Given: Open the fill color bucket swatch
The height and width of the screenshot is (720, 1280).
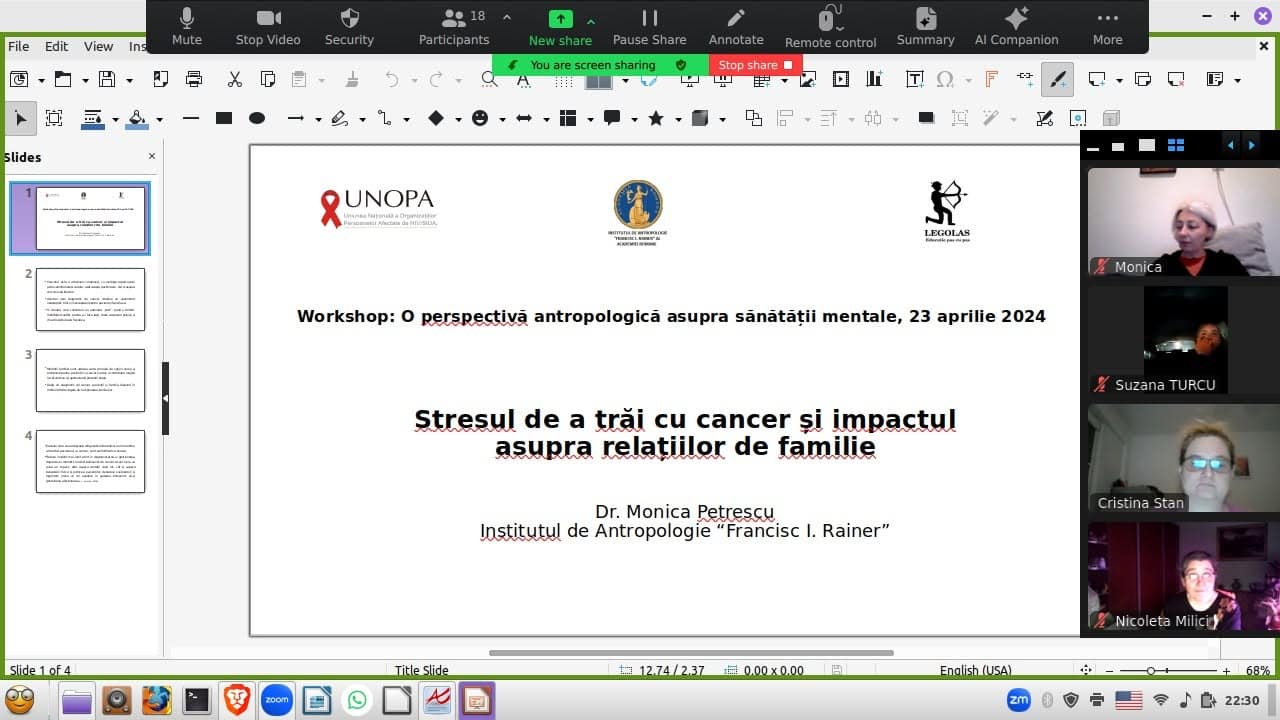Looking at the screenshot, I should pyautogui.click(x=138, y=118).
